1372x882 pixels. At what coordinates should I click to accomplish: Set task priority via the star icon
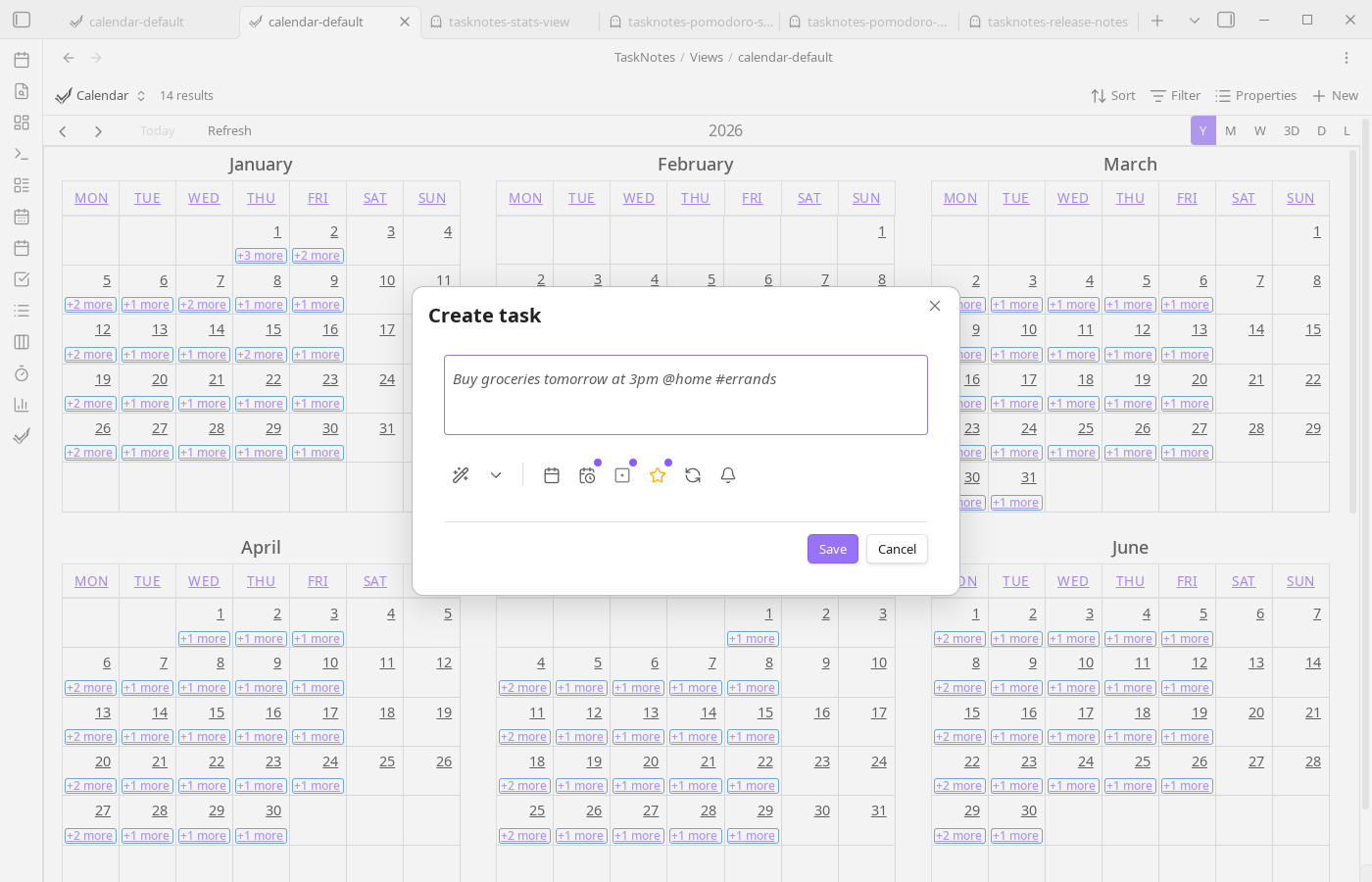point(658,474)
